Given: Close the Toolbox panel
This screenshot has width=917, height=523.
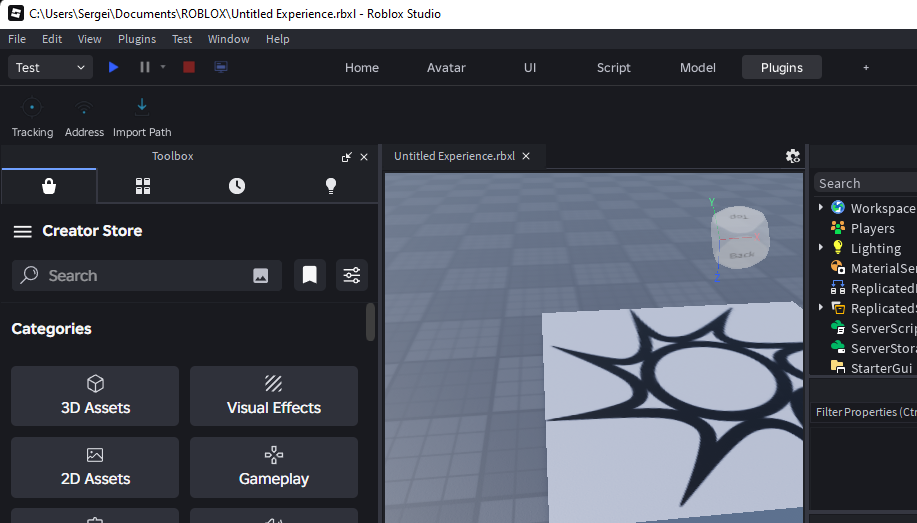Looking at the screenshot, I should coord(364,157).
